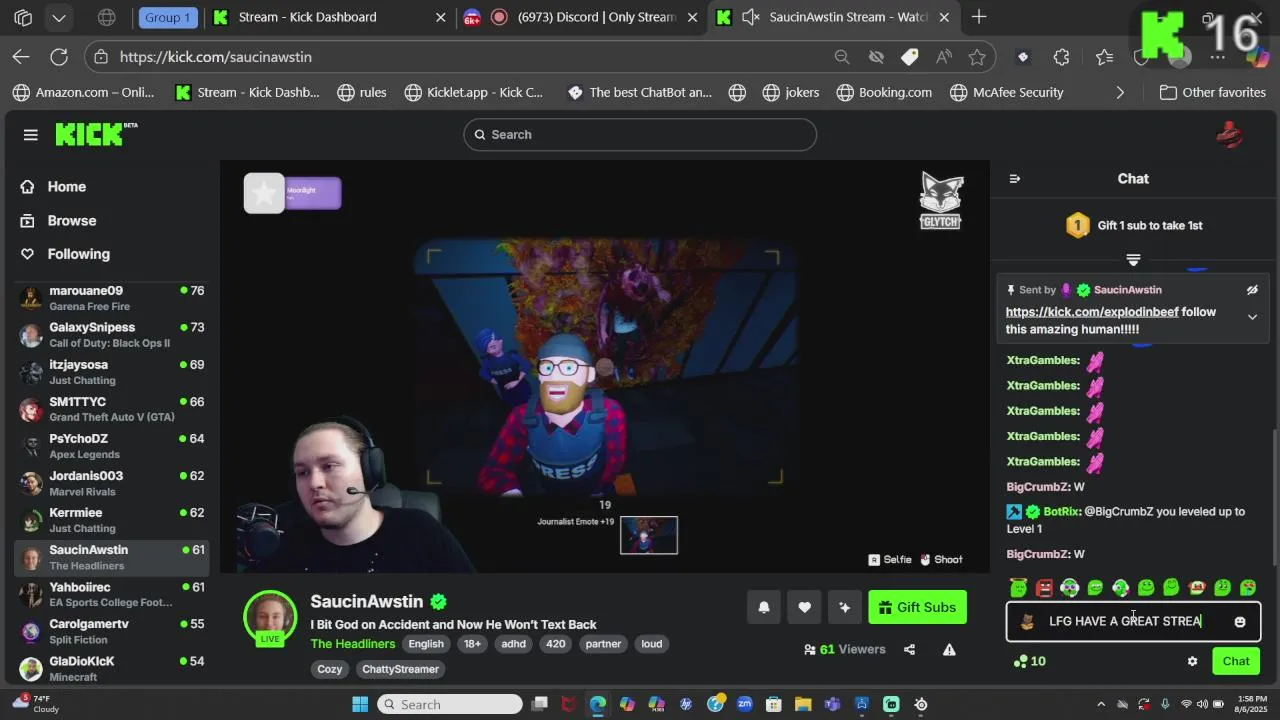This screenshot has width=1280, height=720.
Task: Open Other favorites folder
Action: (x=1213, y=92)
